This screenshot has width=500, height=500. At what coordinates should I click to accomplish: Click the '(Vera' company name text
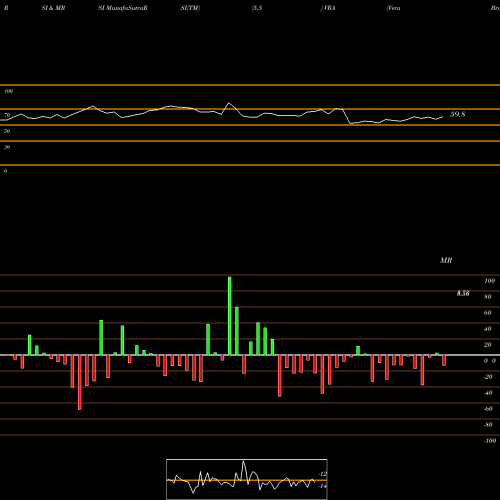[393, 8]
